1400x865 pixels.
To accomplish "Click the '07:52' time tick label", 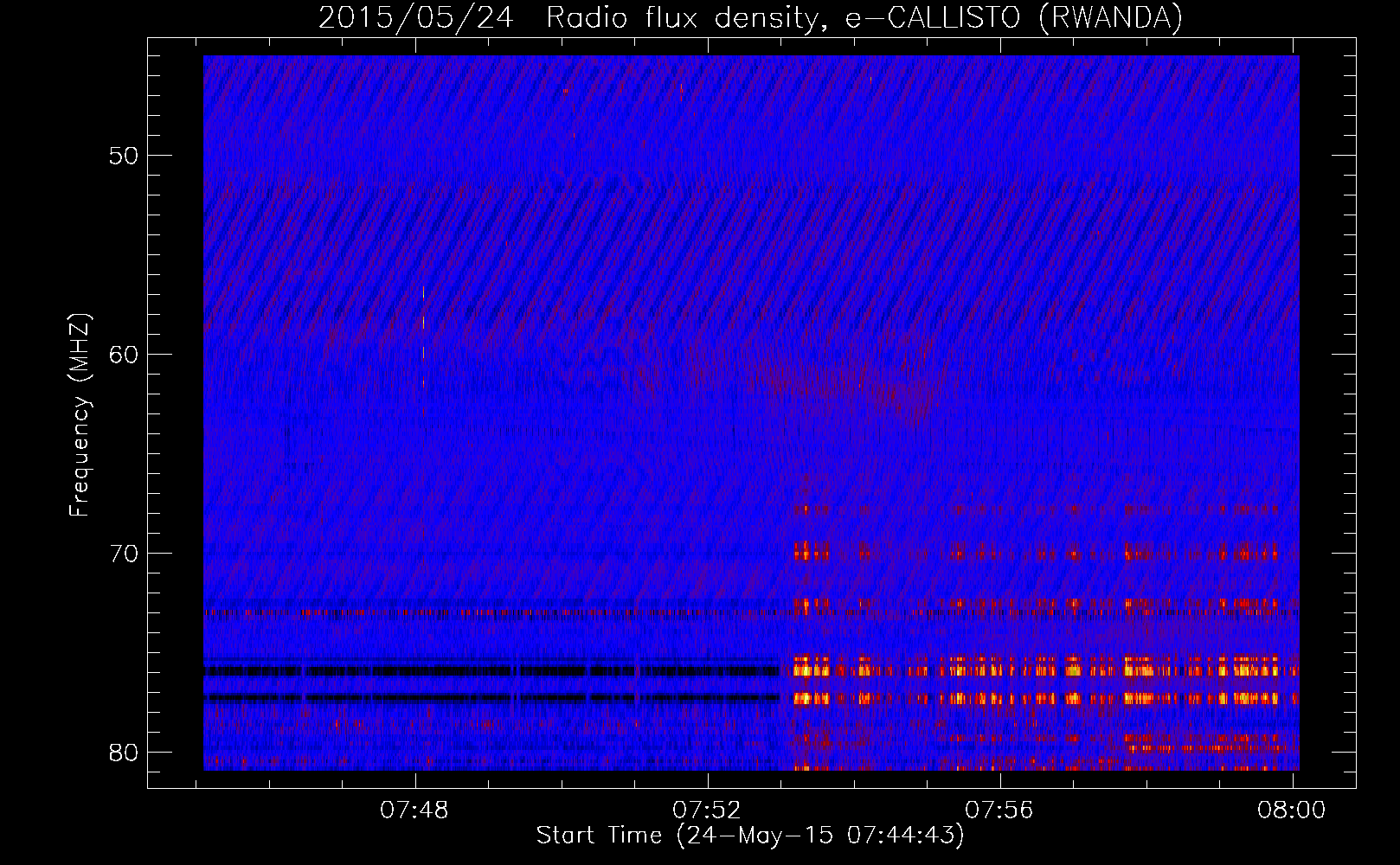I will [708, 810].
